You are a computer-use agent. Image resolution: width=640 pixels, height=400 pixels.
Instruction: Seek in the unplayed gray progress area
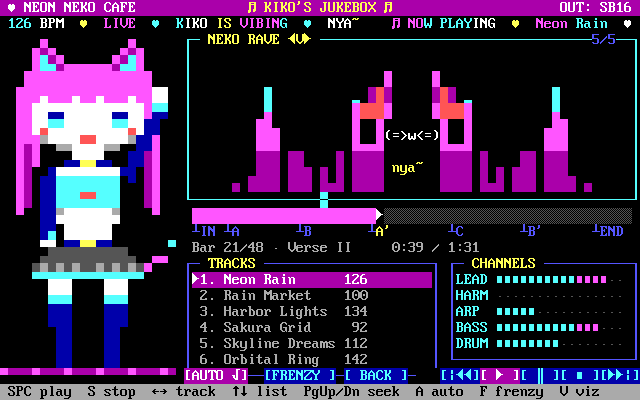508,215
